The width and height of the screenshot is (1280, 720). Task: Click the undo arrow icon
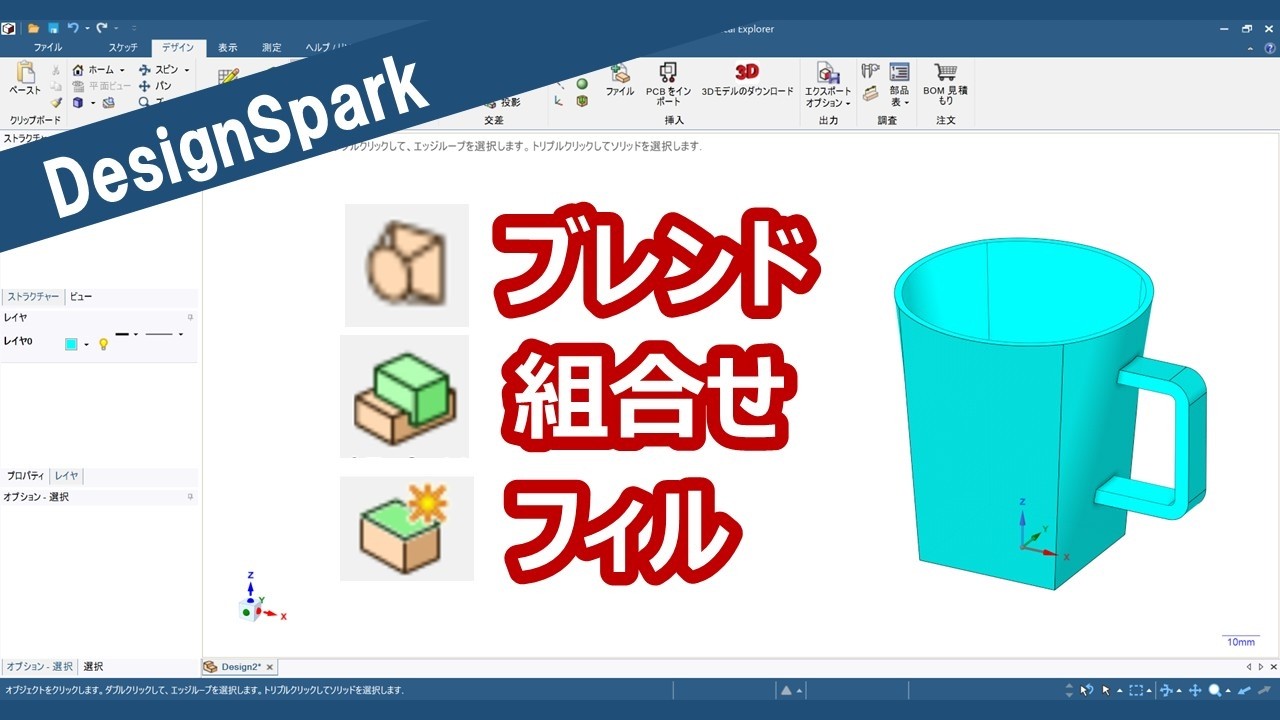point(72,28)
